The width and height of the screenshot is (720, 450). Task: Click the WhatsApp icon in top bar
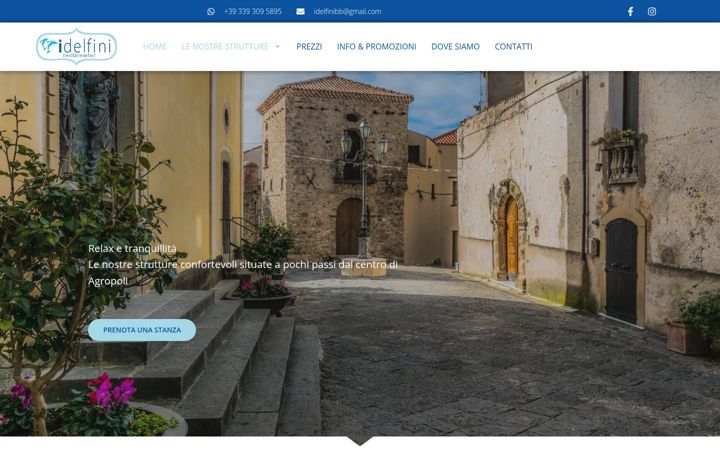pyautogui.click(x=211, y=11)
